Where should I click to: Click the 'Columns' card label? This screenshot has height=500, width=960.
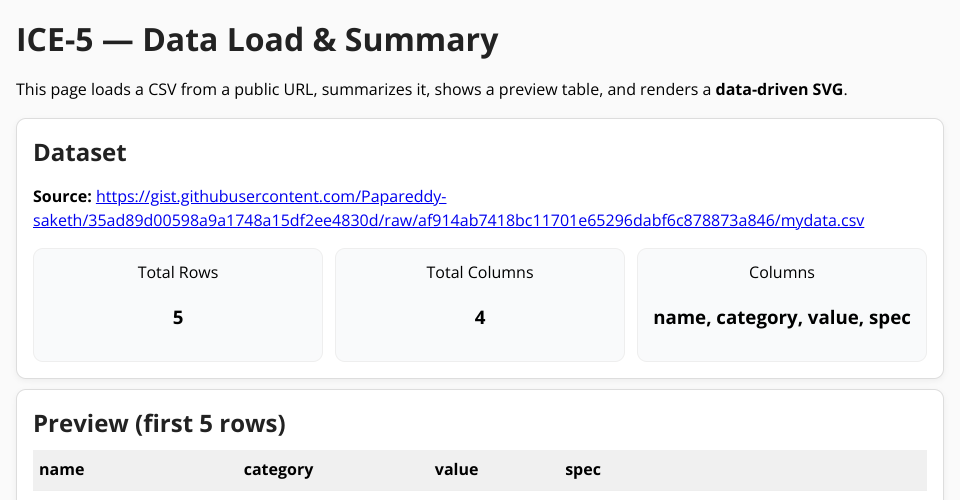[x=782, y=272]
